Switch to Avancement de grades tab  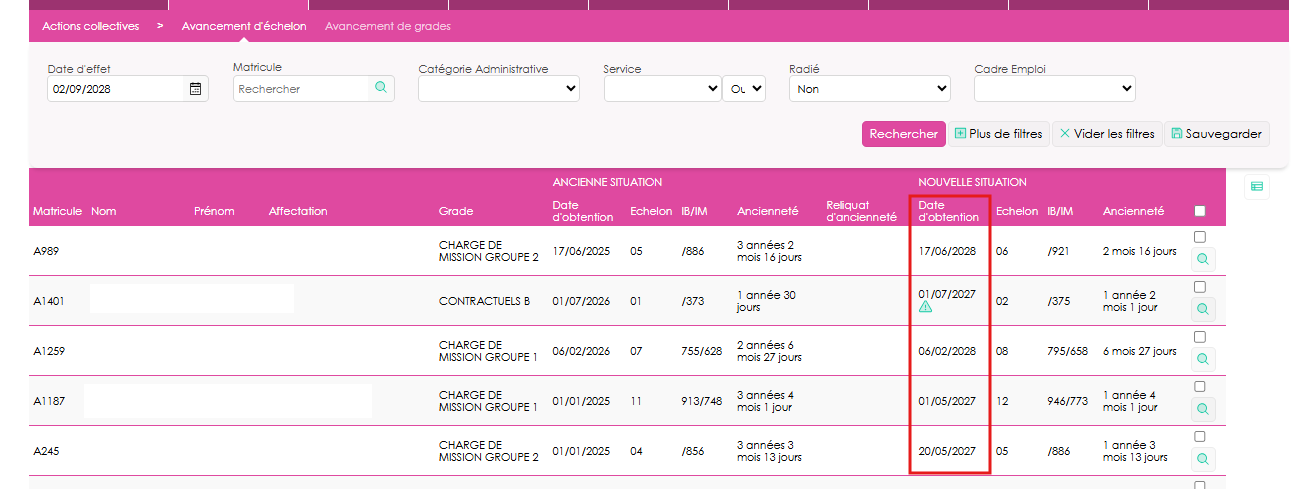coord(388,26)
